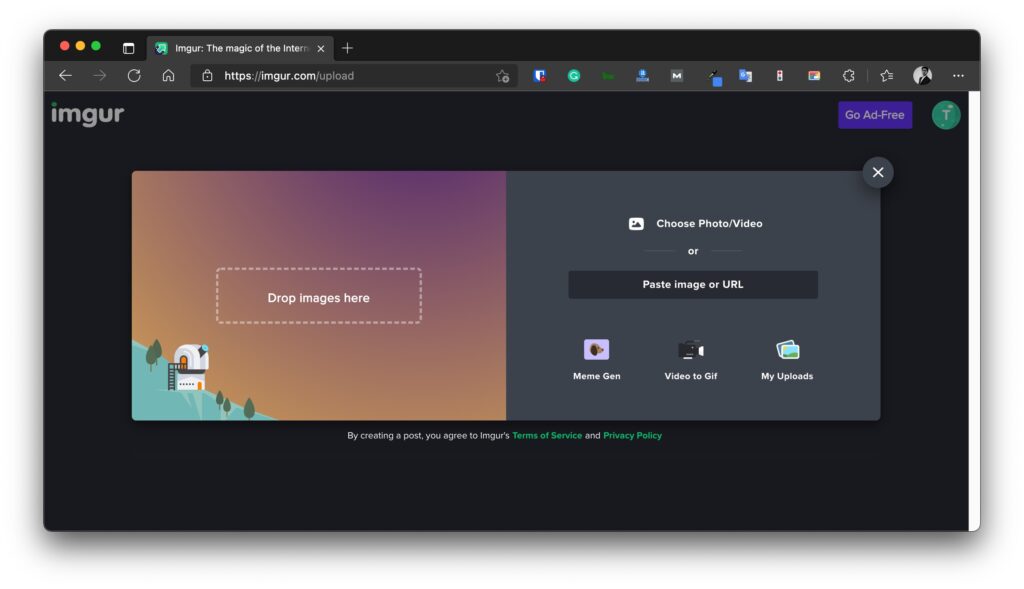Open the Terms of Service link
The image size is (1024, 589).
(547, 435)
